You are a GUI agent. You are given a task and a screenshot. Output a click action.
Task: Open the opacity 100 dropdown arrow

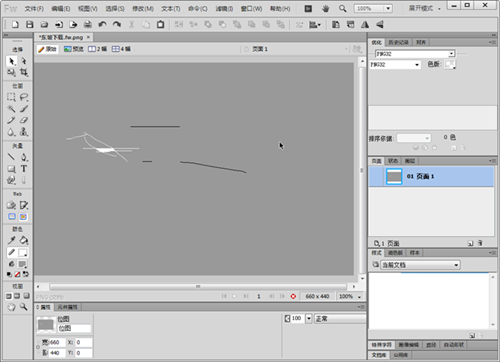[309, 319]
